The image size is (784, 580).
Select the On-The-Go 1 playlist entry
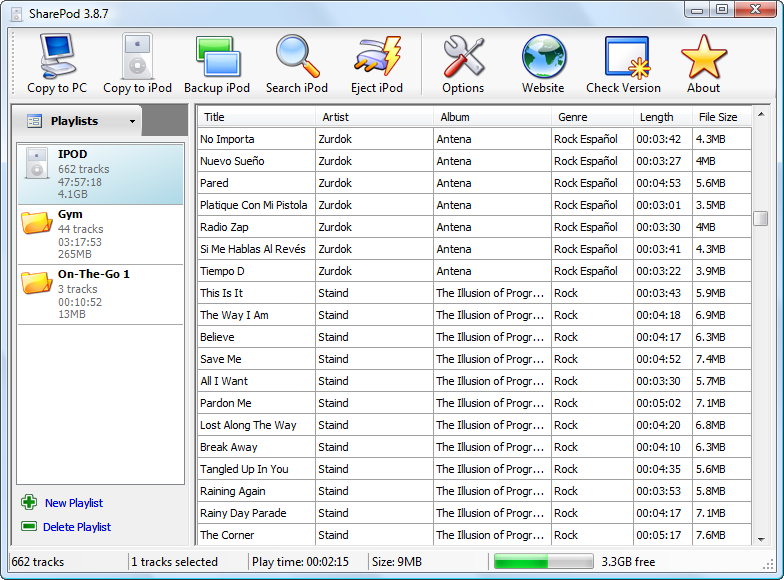pos(100,294)
